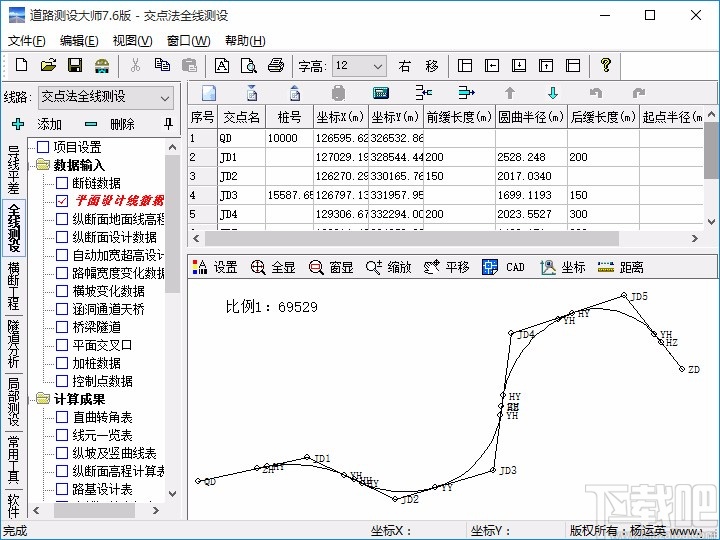Click the first window layout icon
The height and width of the screenshot is (540, 720).
tap(465, 66)
